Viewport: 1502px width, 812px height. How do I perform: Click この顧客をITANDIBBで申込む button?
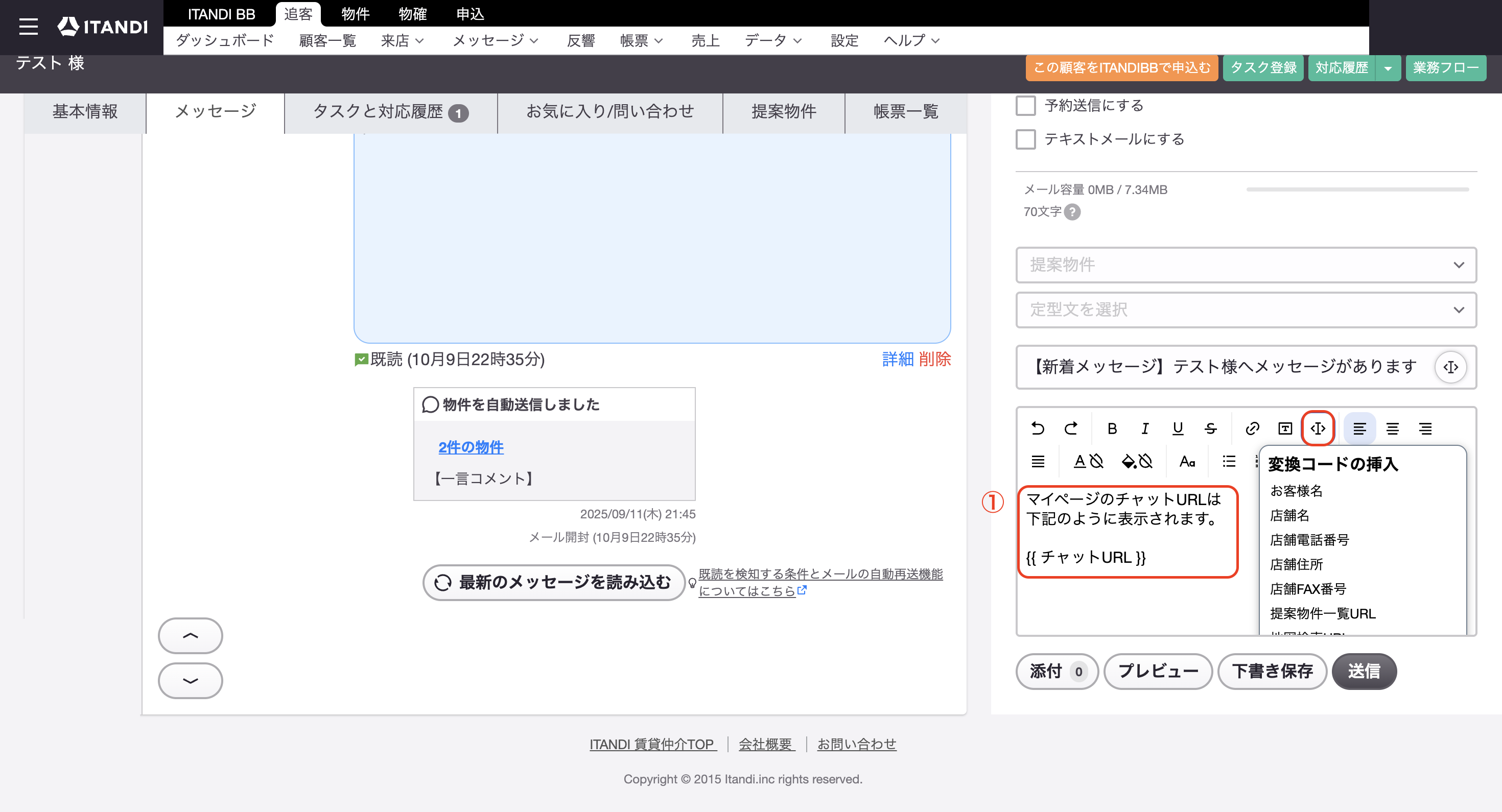(1122, 68)
